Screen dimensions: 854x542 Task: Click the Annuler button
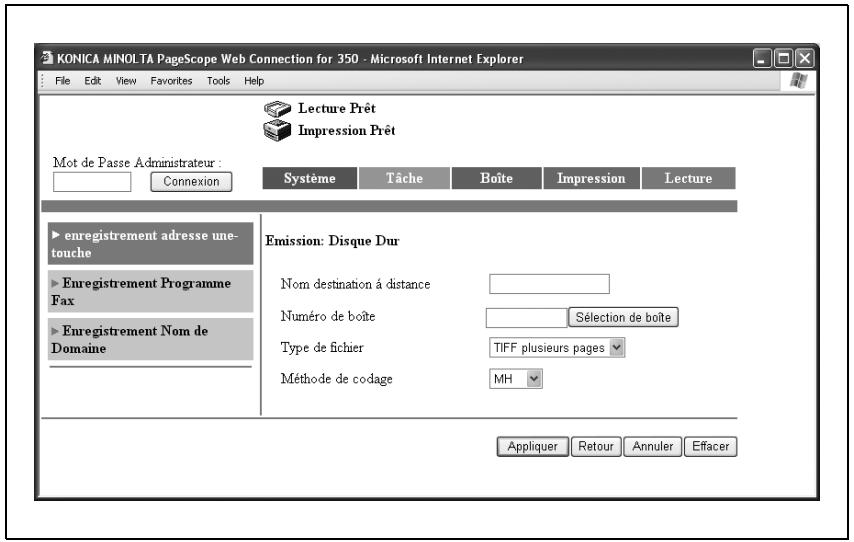pos(652,447)
